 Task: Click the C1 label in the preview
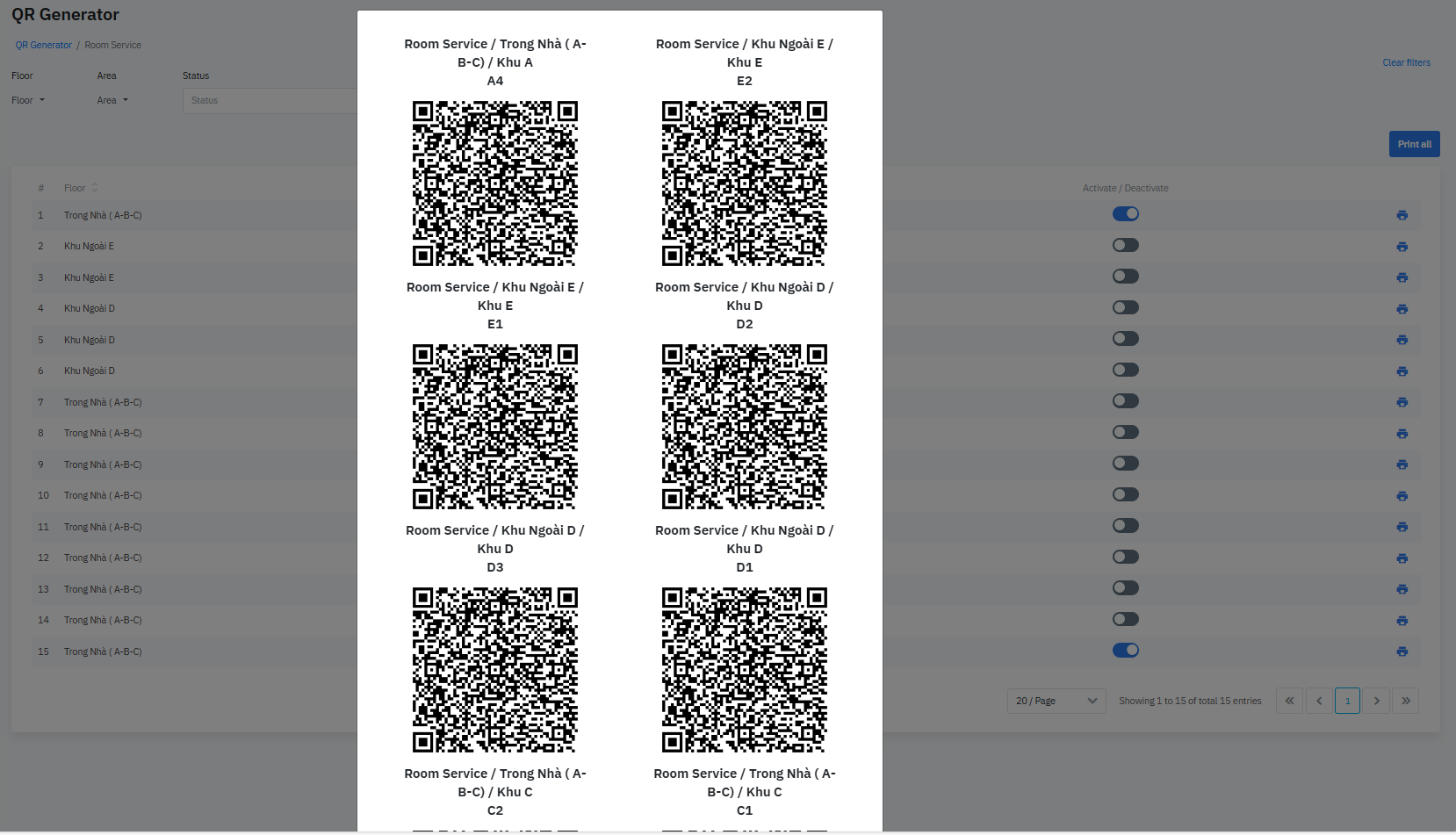point(745,810)
